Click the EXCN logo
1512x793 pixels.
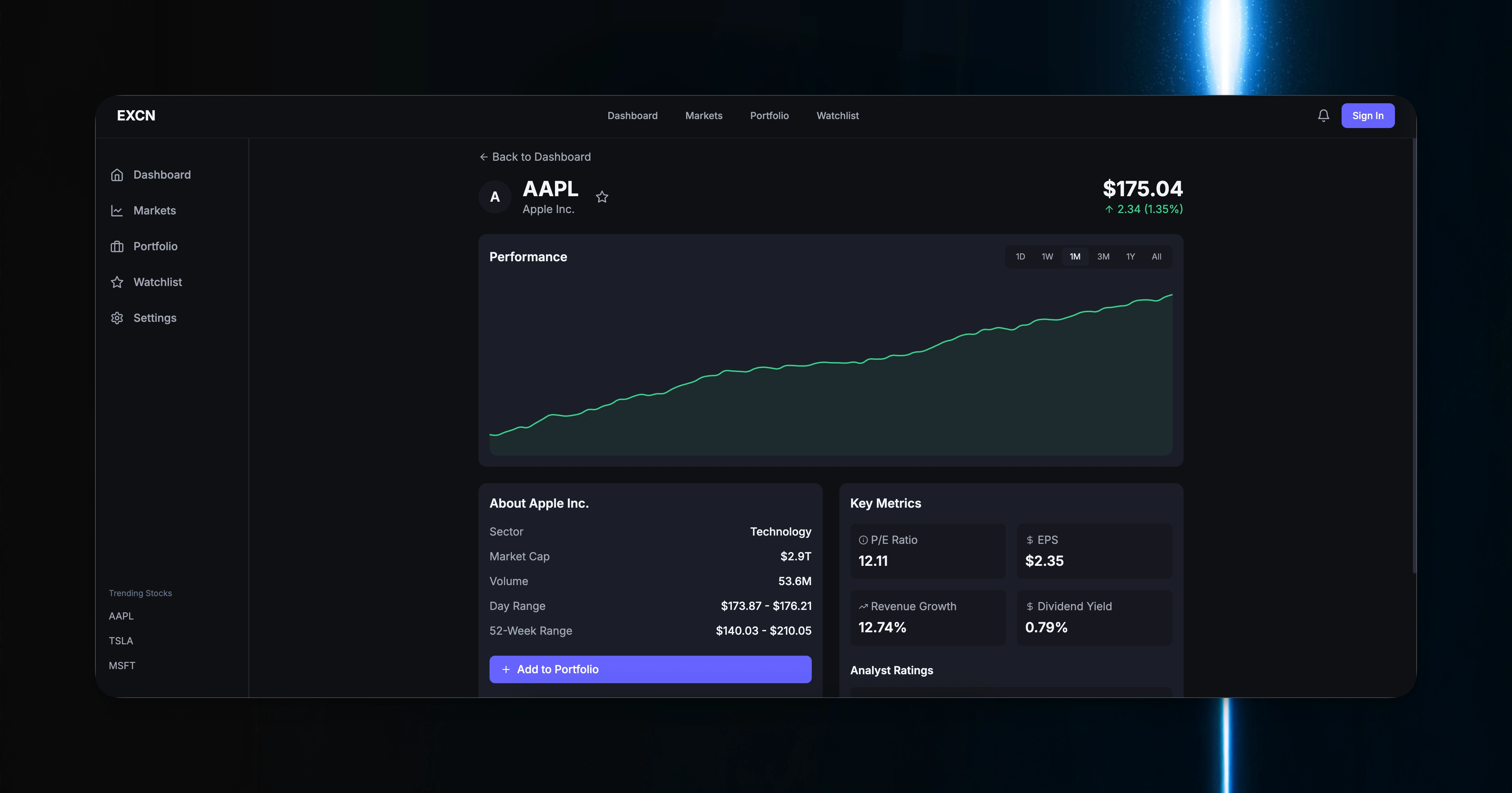[136, 116]
